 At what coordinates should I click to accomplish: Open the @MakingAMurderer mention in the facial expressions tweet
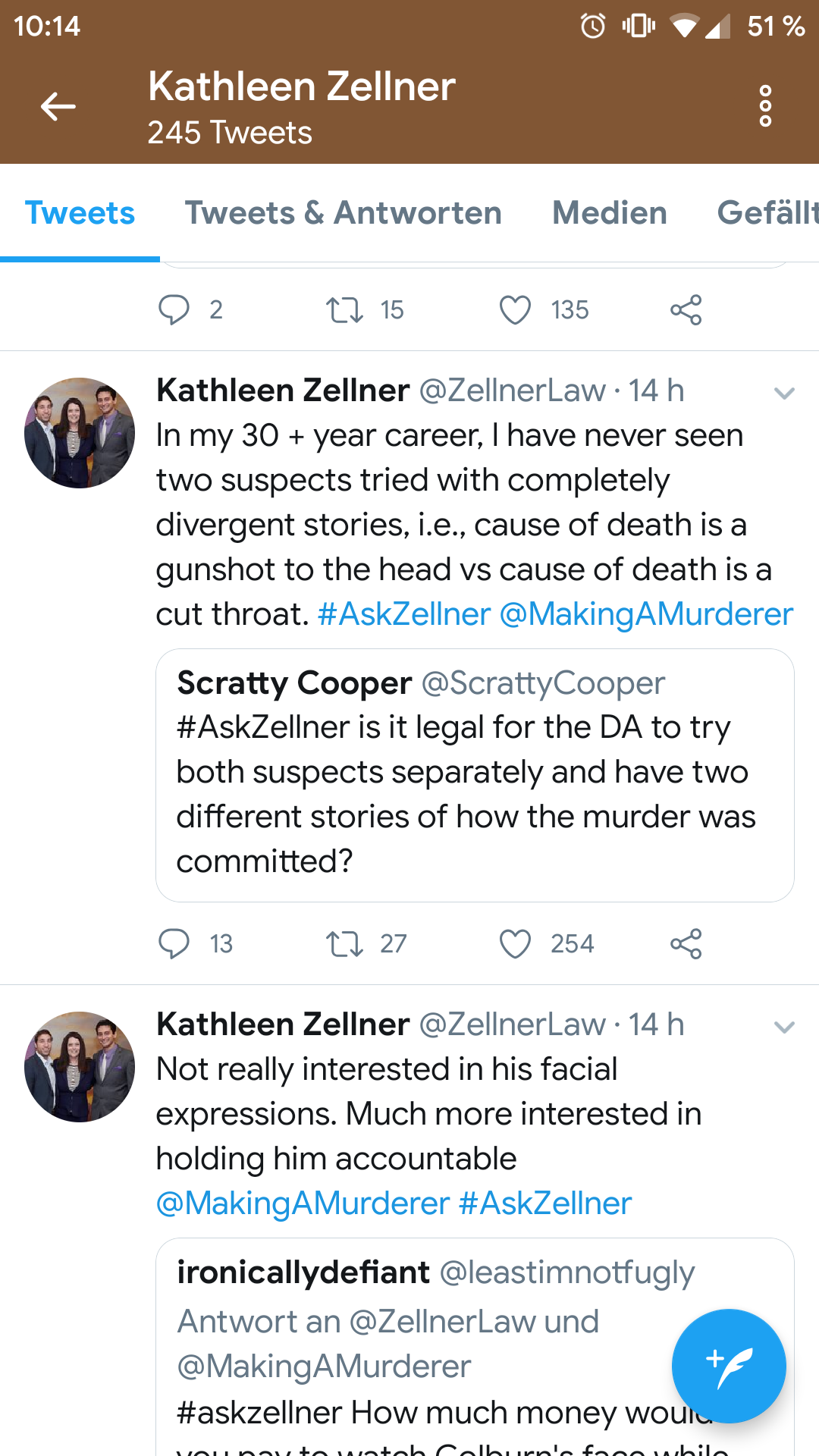(303, 1203)
